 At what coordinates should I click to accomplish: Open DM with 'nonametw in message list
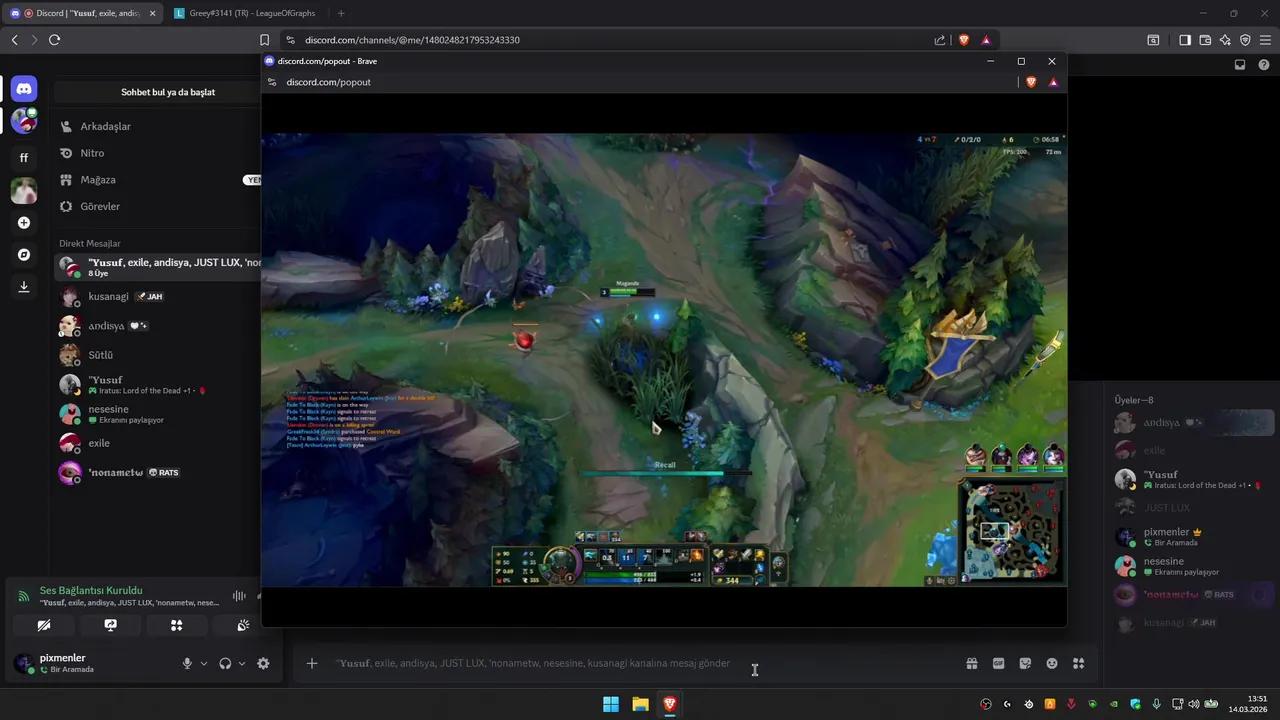coord(157,472)
